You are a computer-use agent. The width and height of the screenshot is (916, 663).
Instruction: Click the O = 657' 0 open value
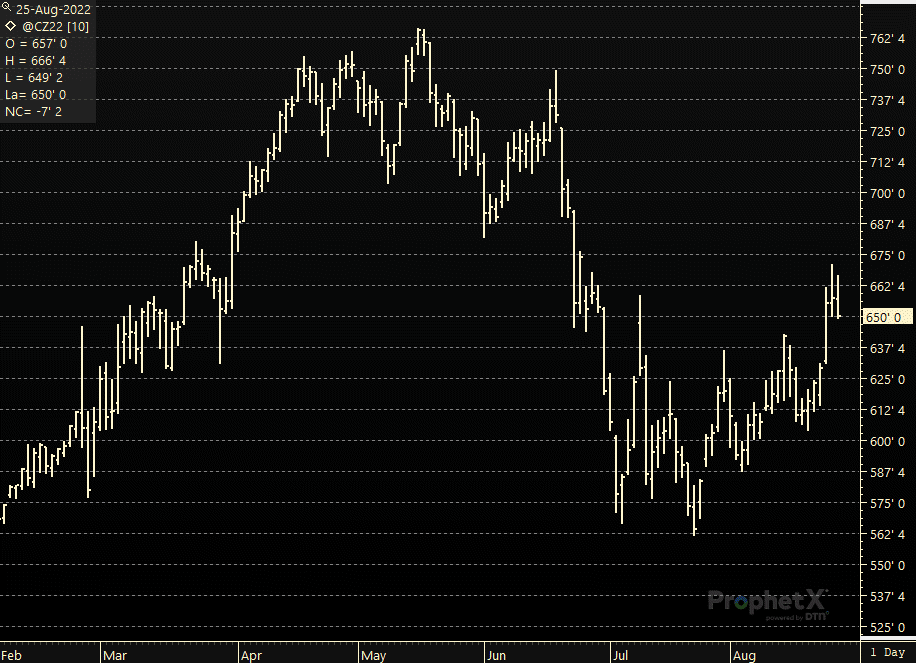click(36, 44)
